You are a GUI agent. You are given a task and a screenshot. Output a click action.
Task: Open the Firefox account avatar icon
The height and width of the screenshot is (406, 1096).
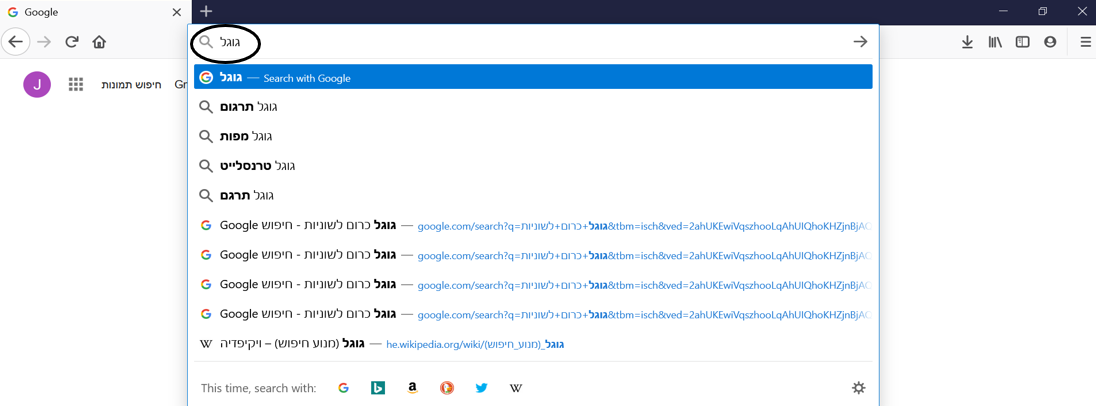coord(1050,42)
